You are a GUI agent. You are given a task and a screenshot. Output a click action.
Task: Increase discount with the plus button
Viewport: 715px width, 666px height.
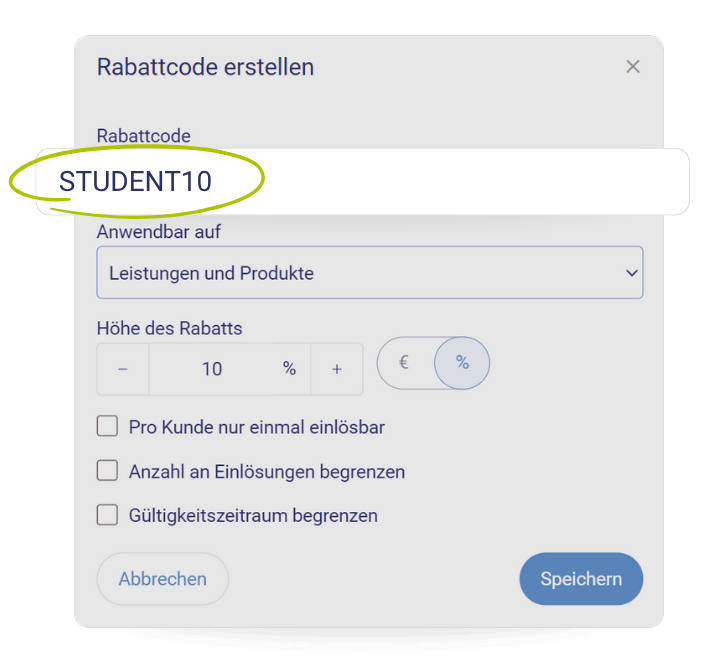click(x=337, y=369)
